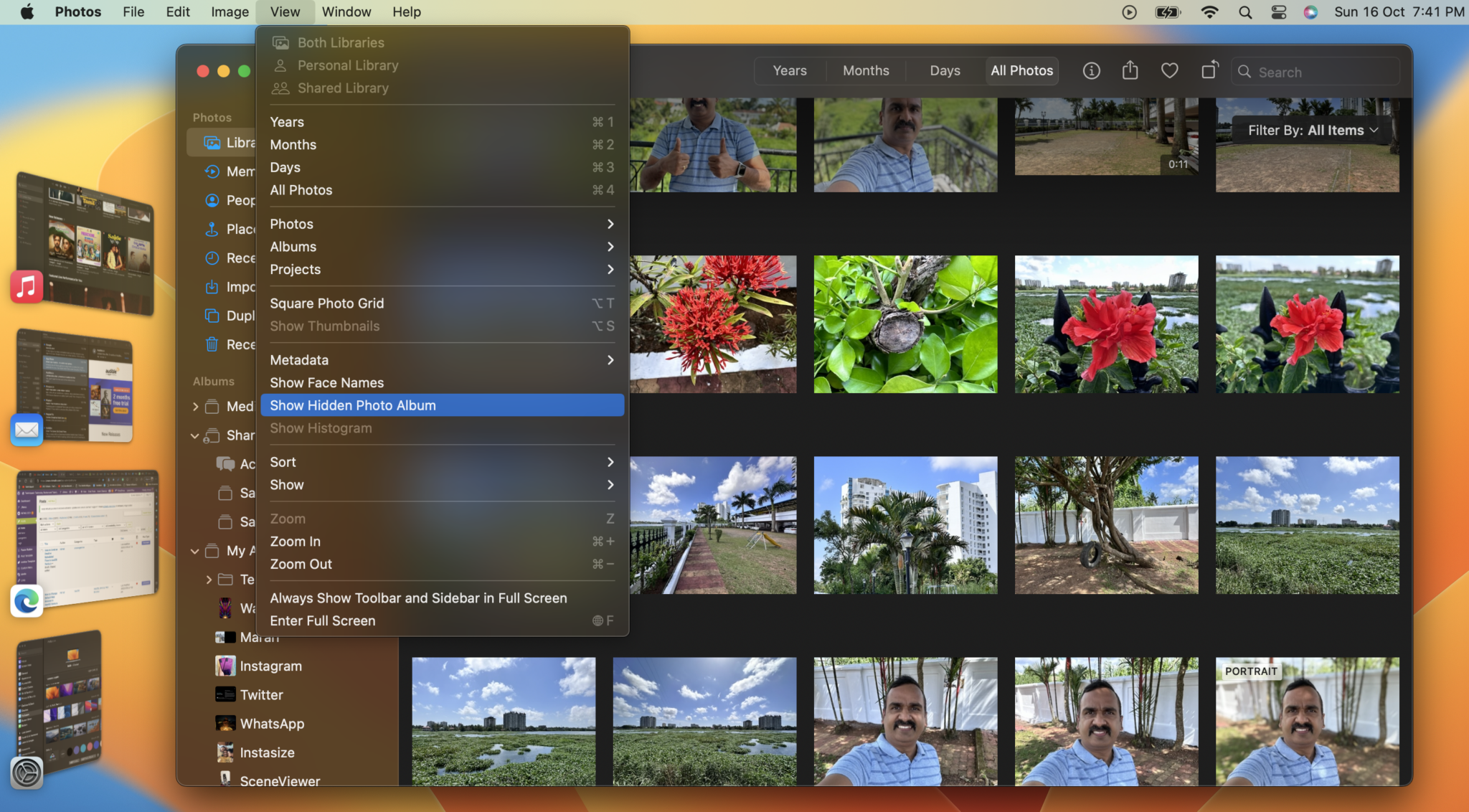1469x812 pixels.
Task: Toggle Always Show Toolbar and Sidebar in Full Screen
Action: 442,598
